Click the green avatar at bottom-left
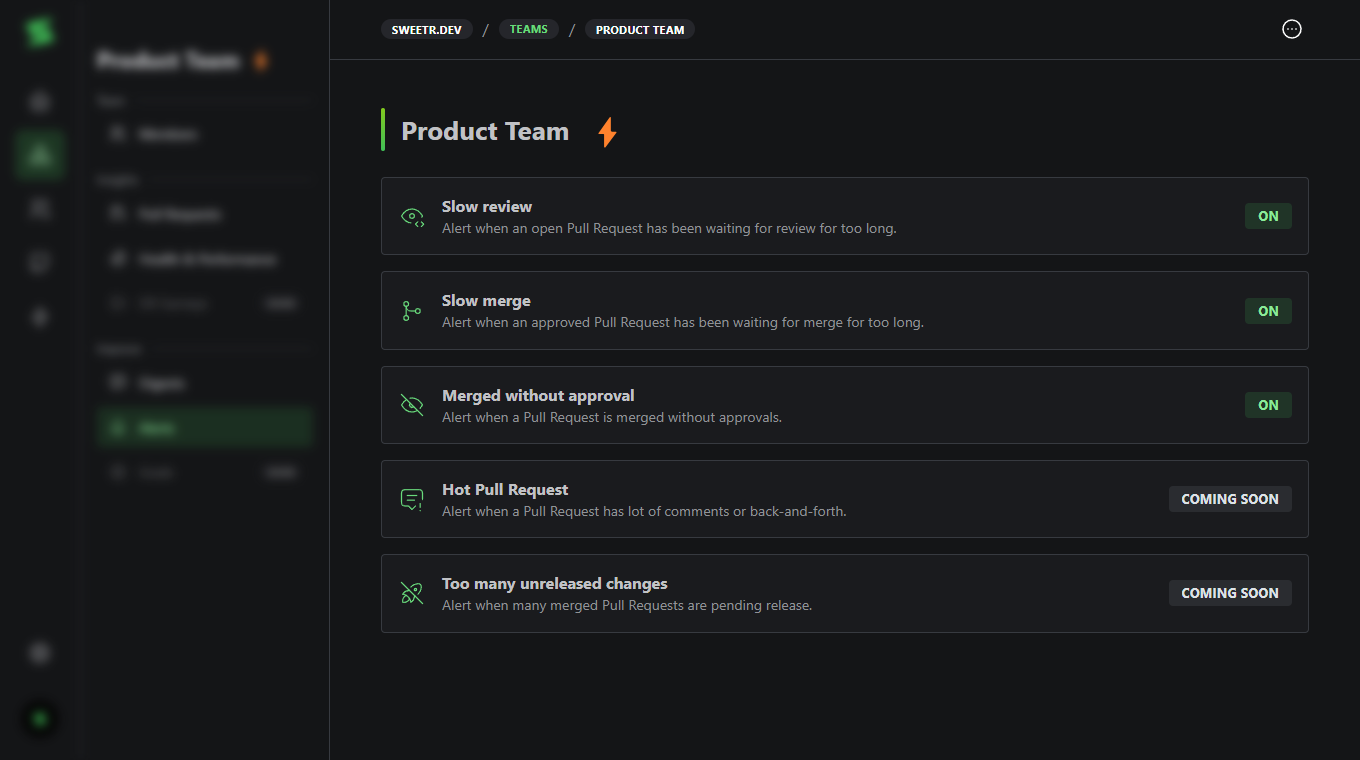The image size is (1360, 760). [40, 719]
